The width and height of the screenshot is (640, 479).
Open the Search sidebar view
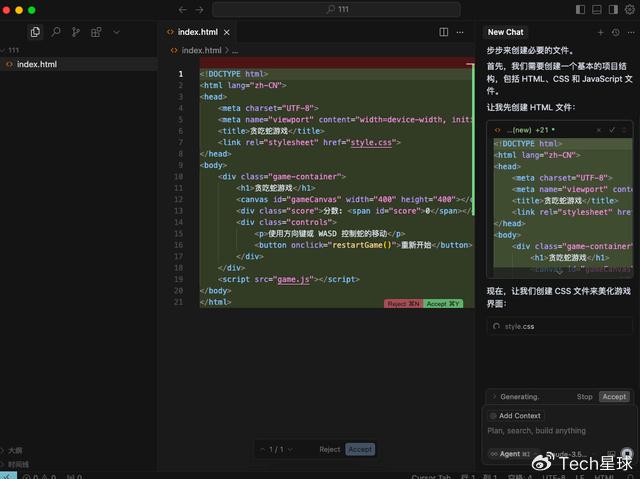pyautogui.click(x=56, y=32)
